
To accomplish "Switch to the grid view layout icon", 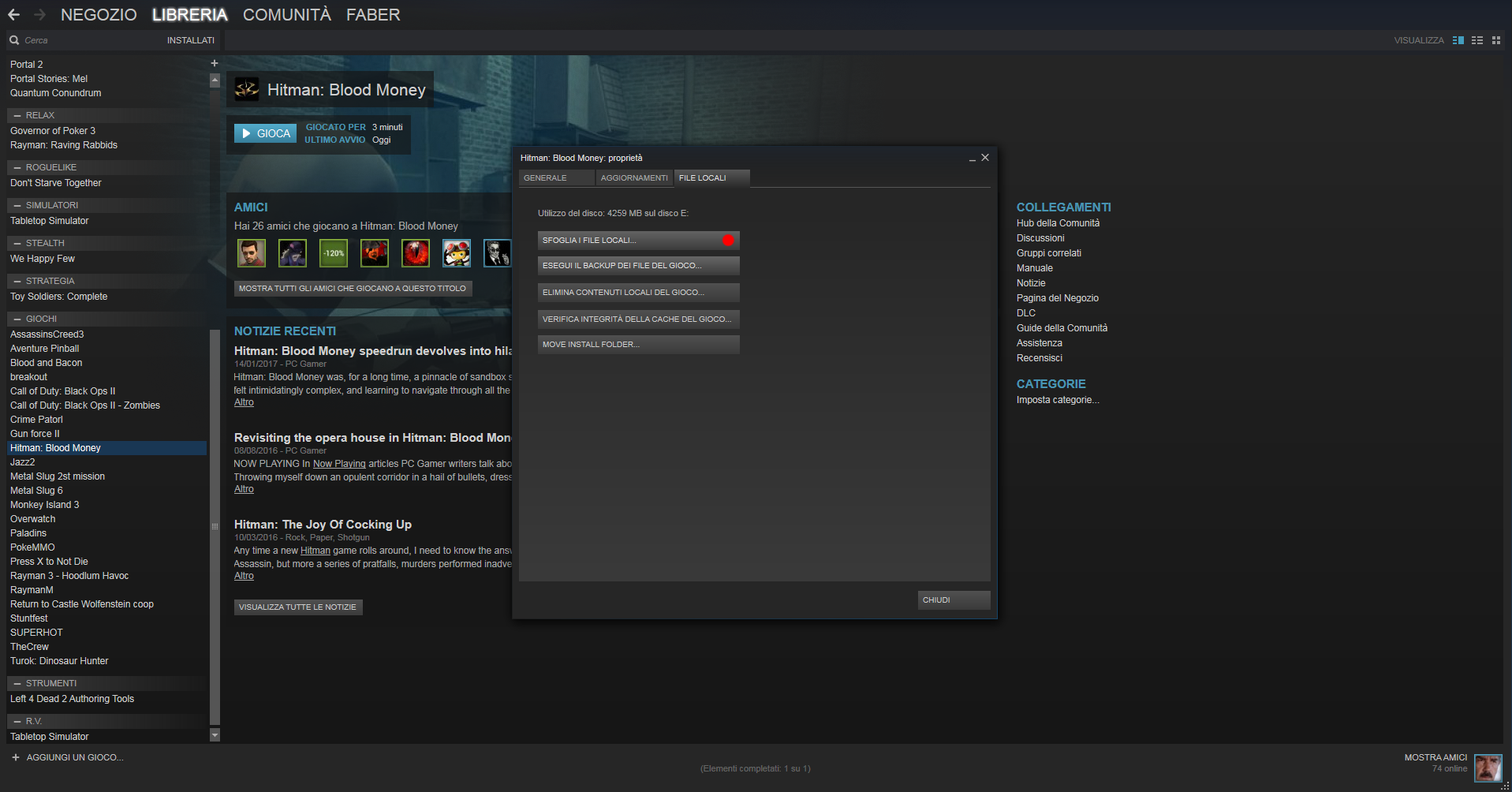I will (1496, 40).
